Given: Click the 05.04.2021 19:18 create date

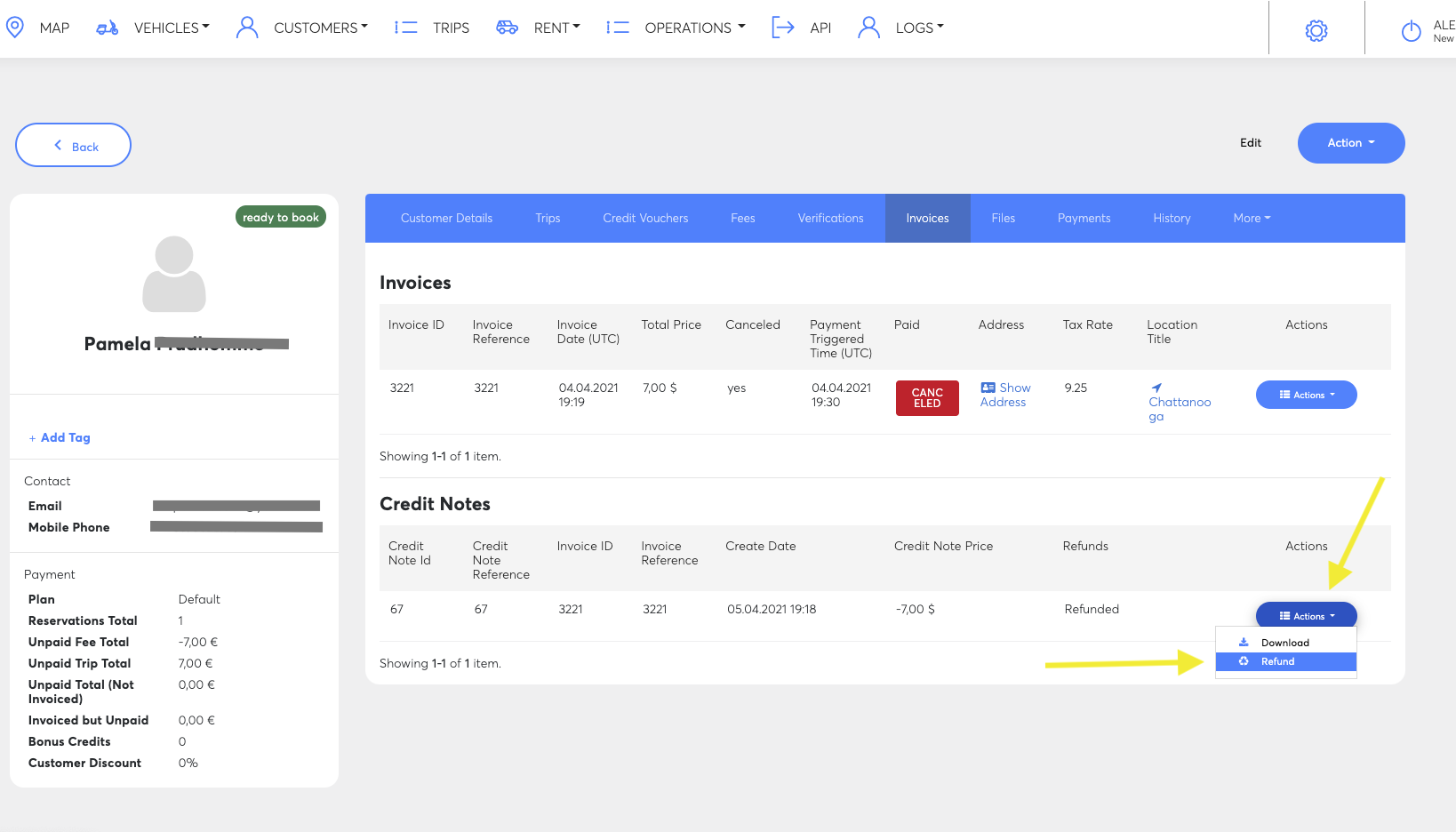Looking at the screenshot, I should coord(772,609).
